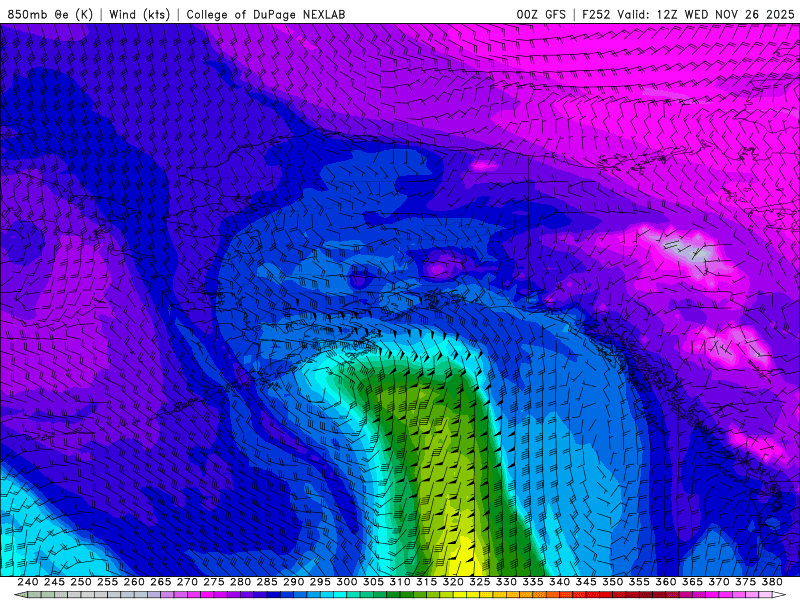Click the 280 color scale label
800x600 pixels.
[x=240, y=582]
